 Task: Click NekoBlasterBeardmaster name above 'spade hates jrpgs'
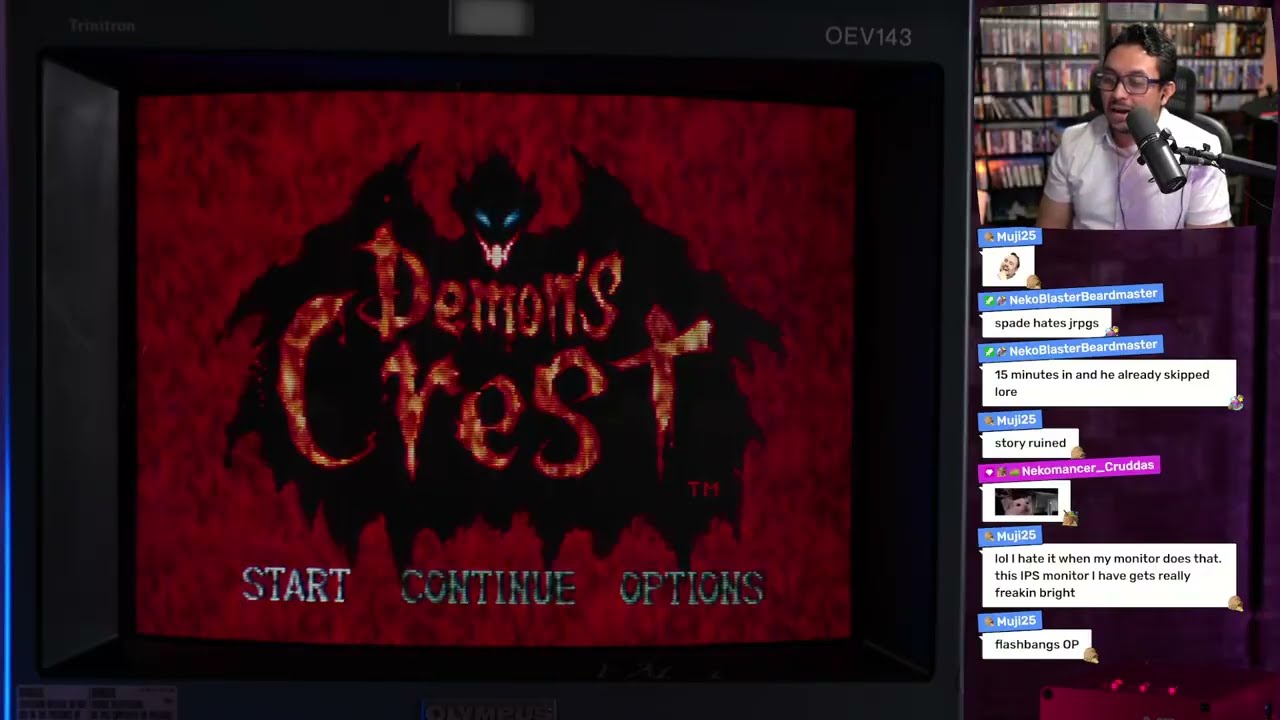coord(1083,297)
